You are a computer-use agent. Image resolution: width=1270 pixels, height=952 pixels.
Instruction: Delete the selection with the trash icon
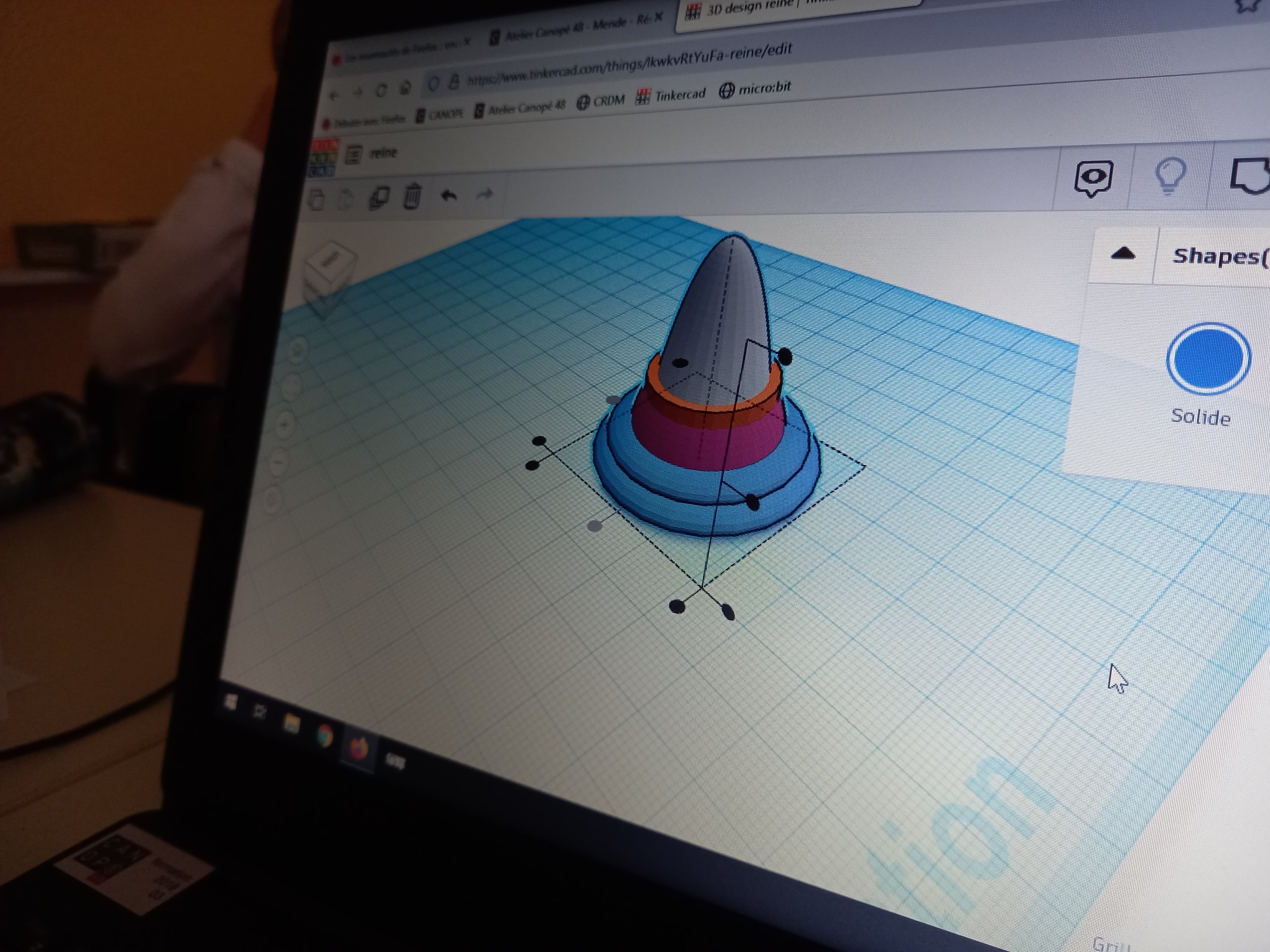click(x=412, y=195)
